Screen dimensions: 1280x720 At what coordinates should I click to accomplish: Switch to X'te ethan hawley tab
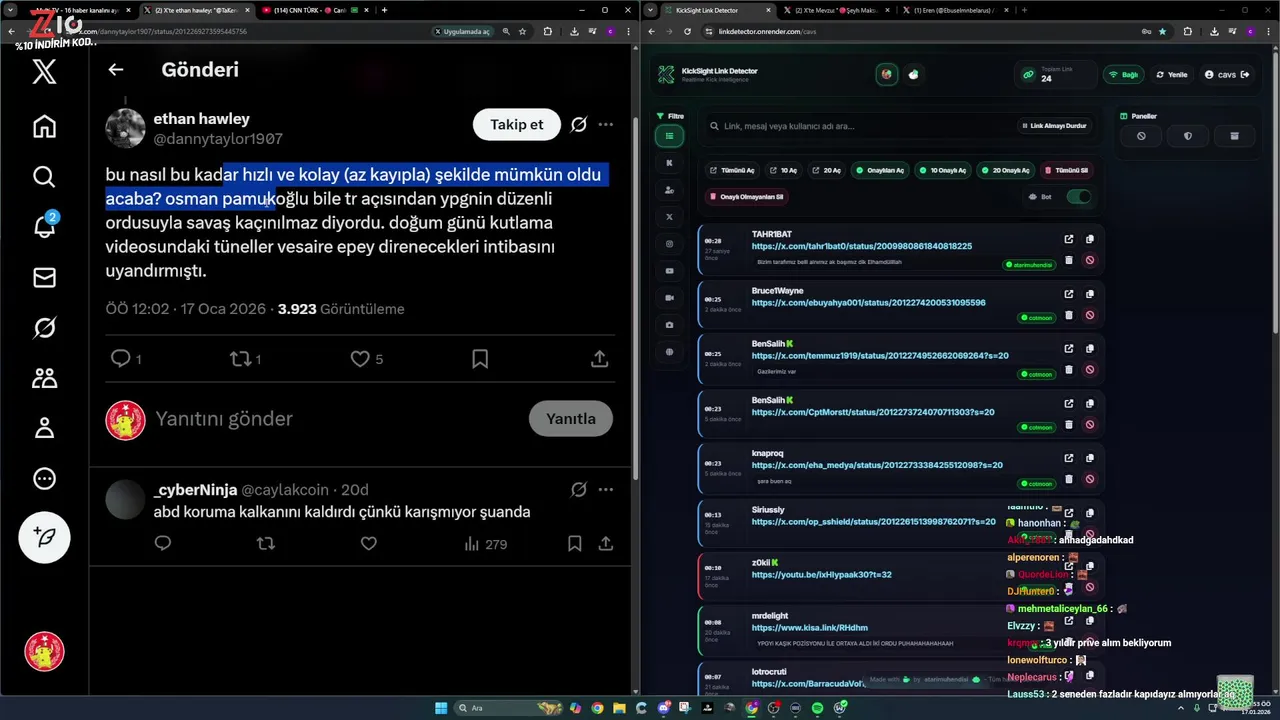(x=196, y=10)
